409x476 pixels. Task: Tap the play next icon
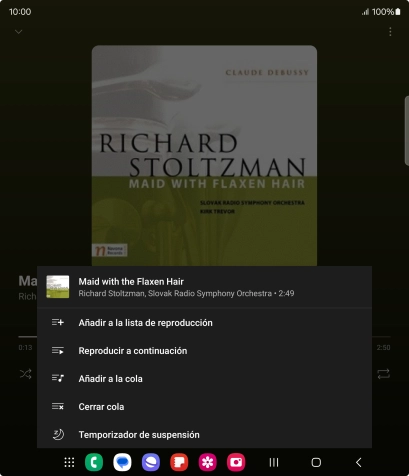[x=58, y=350]
